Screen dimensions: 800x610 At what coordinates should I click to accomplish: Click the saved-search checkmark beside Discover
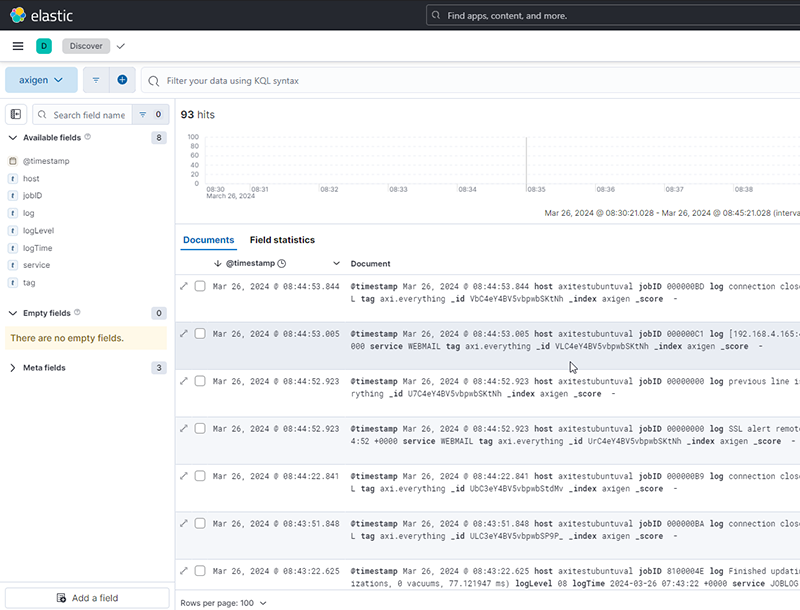(120, 46)
